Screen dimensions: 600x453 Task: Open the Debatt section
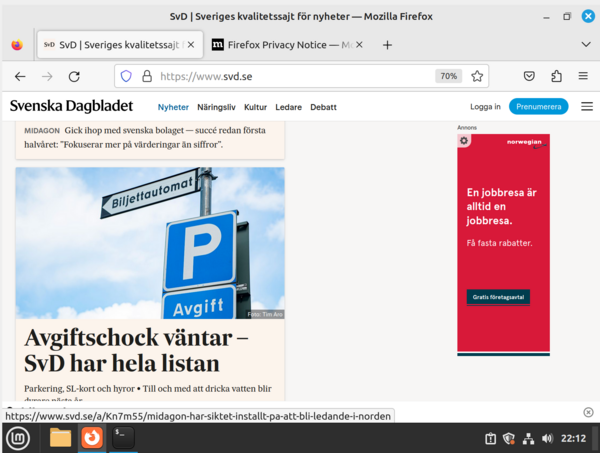pyautogui.click(x=323, y=107)
